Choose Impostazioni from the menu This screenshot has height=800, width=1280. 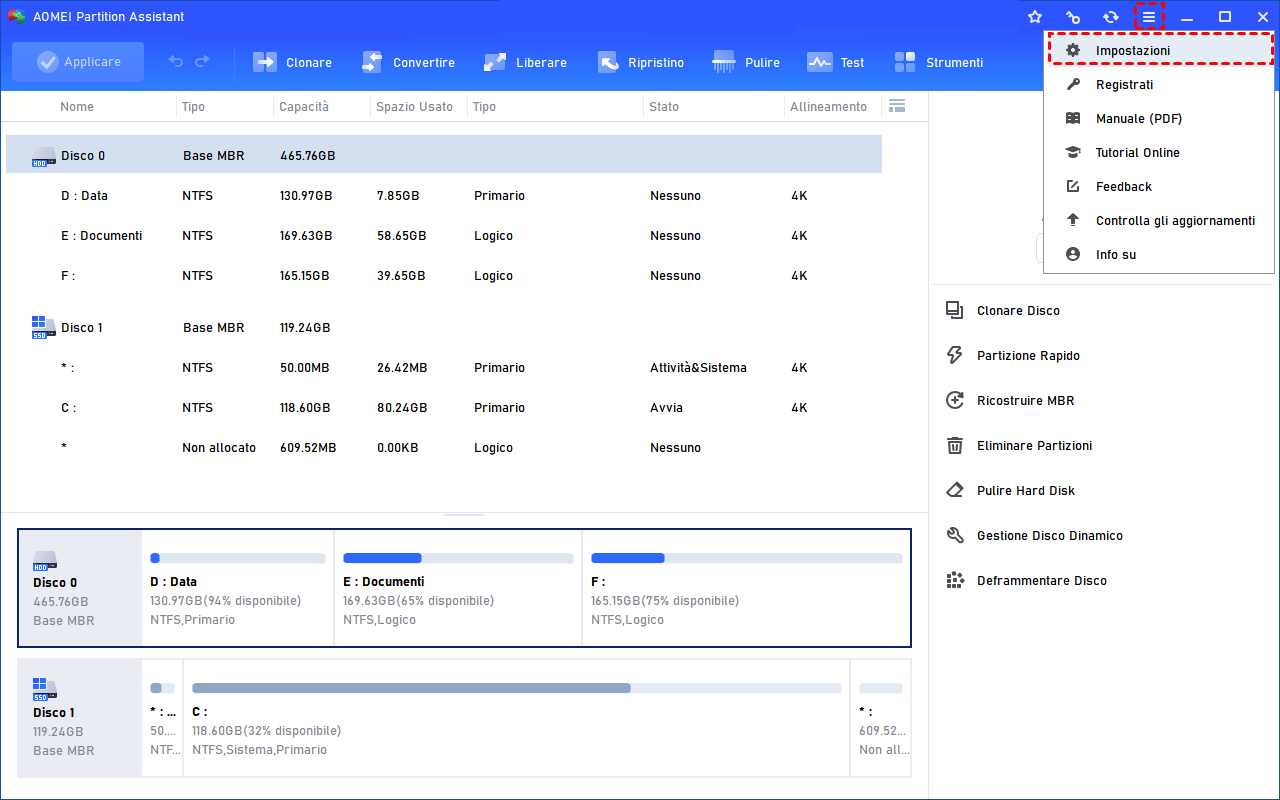coord(1159,50)
